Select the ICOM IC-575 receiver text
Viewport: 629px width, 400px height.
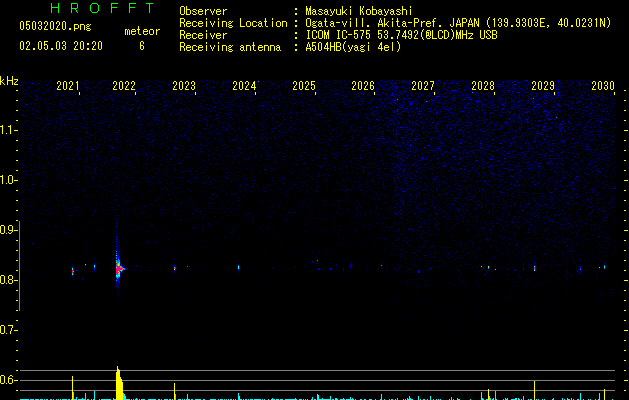tap(401, 35)
